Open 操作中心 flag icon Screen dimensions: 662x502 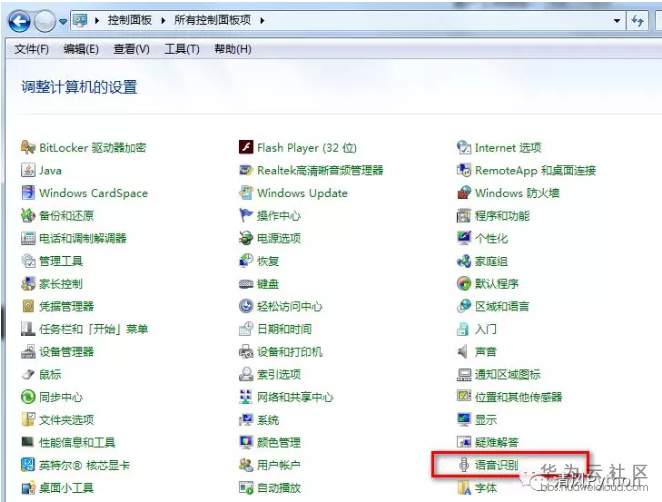246,216
